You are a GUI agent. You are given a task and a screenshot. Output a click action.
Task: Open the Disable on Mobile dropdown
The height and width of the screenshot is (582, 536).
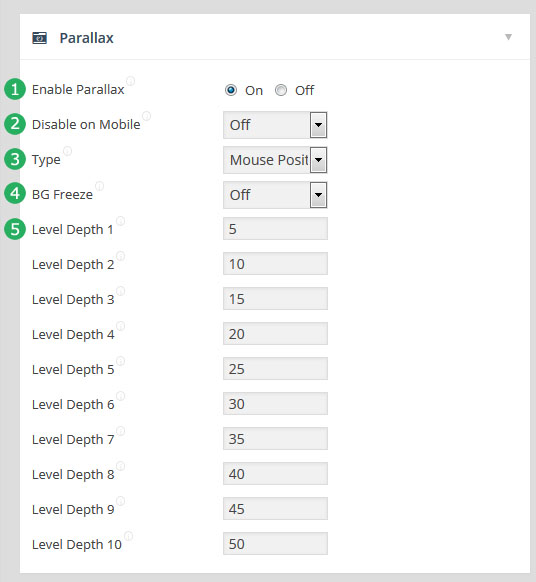(x=275, y=125)
